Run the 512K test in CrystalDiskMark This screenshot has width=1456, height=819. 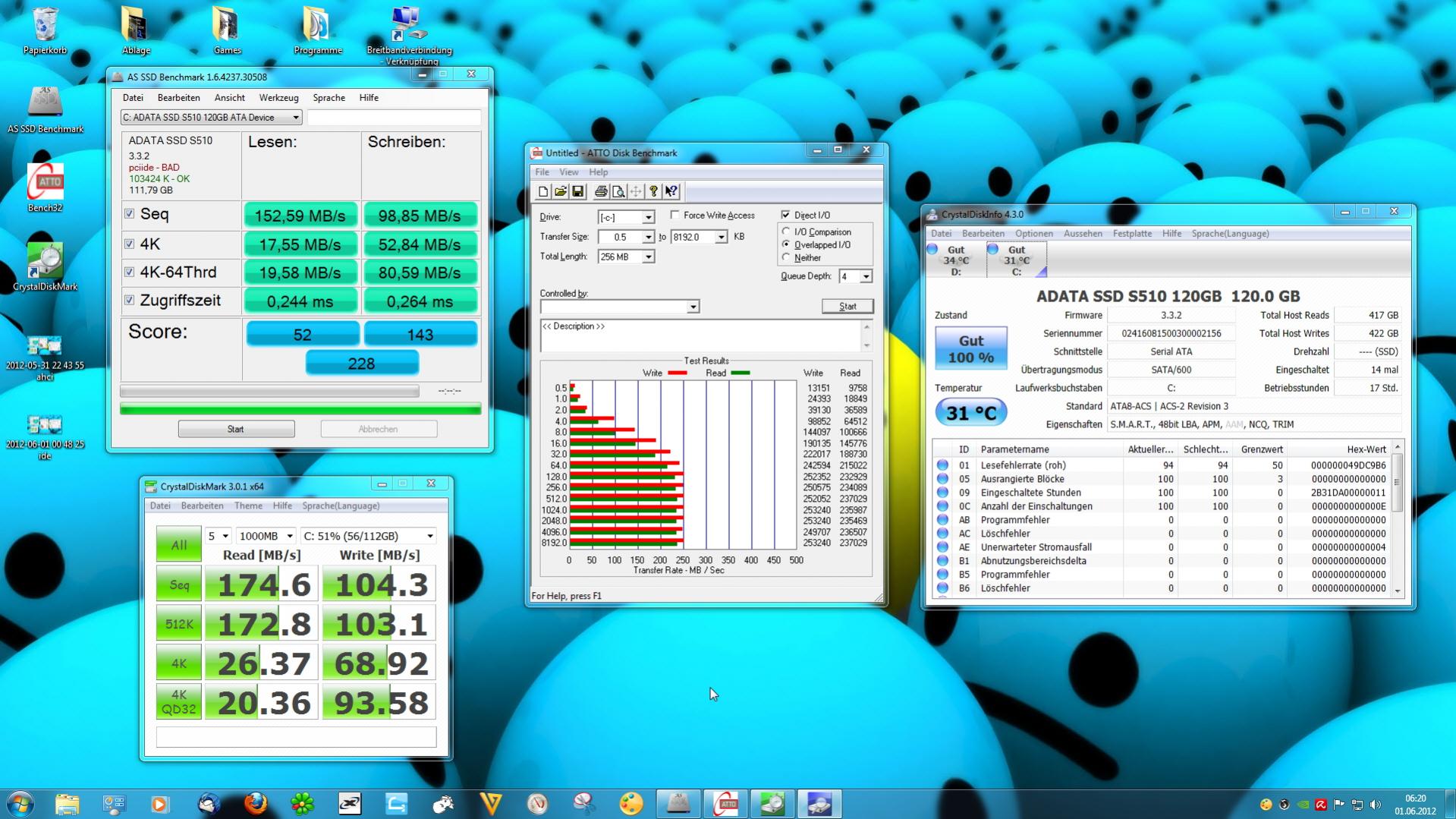pos(179,624)
